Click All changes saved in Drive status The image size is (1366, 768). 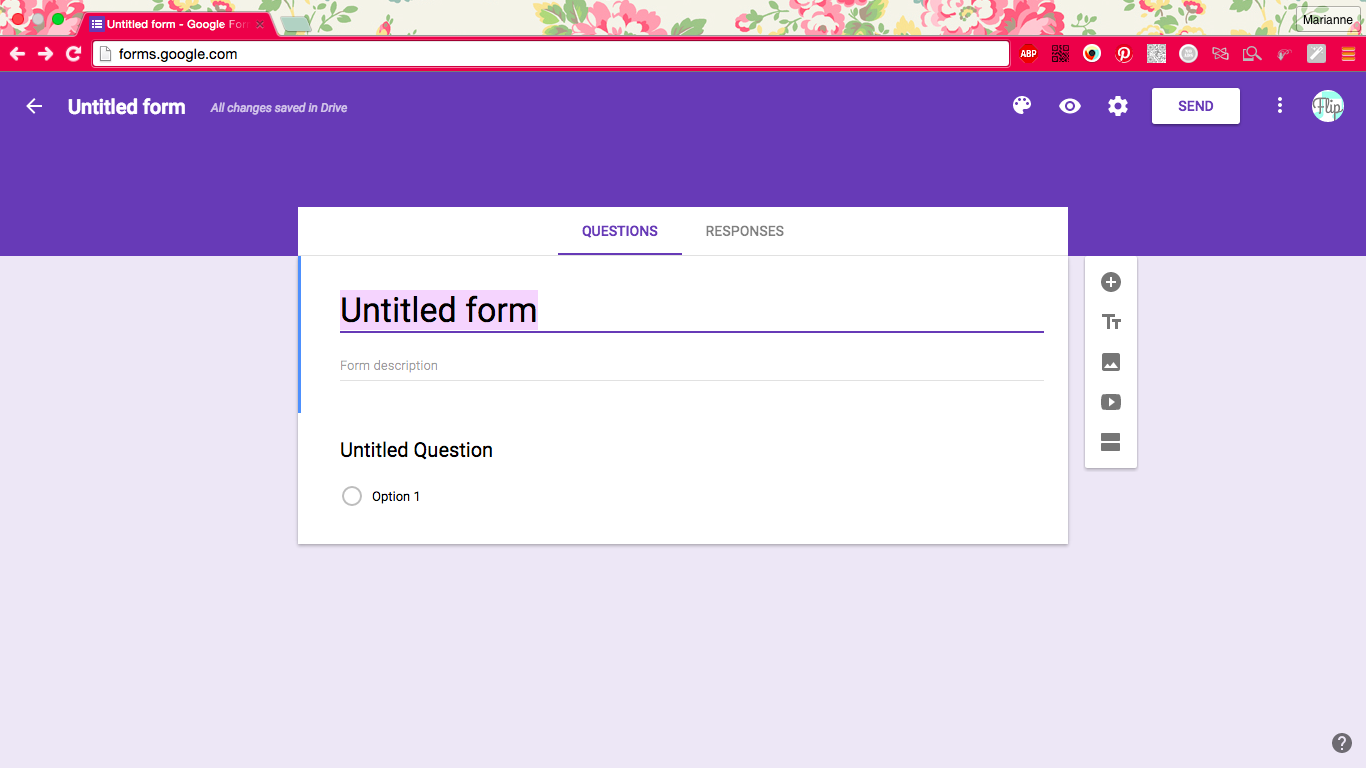point(279,108)
